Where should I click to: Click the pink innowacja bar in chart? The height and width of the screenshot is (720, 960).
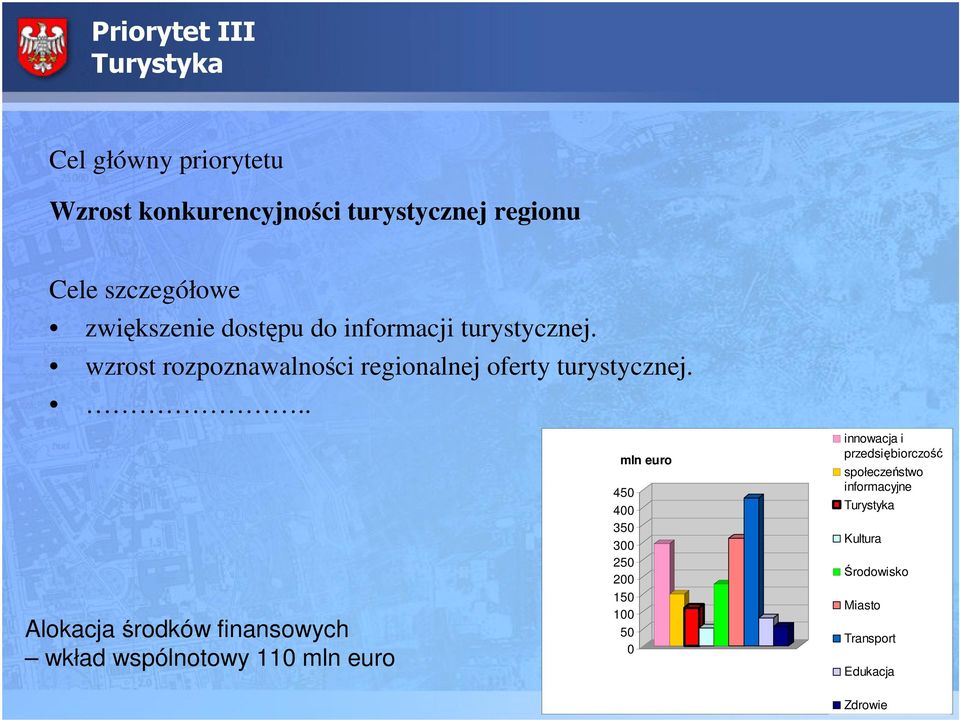coord(662,594)
